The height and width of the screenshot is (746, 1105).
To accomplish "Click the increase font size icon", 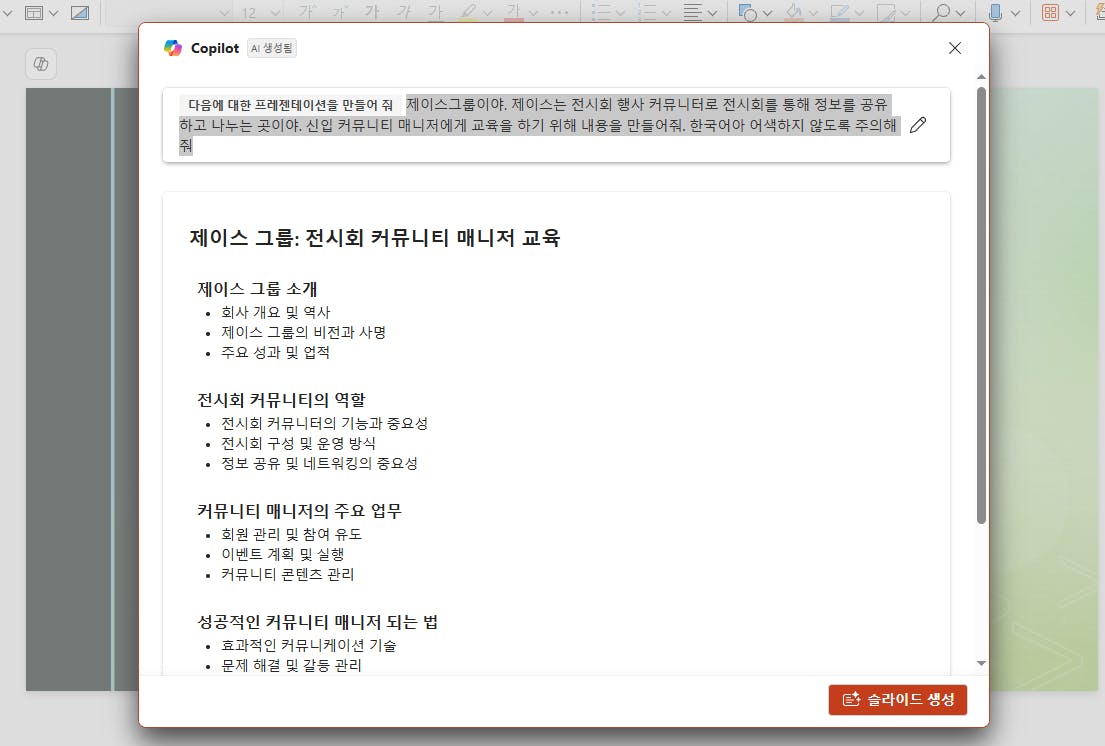I will [308, 13].
